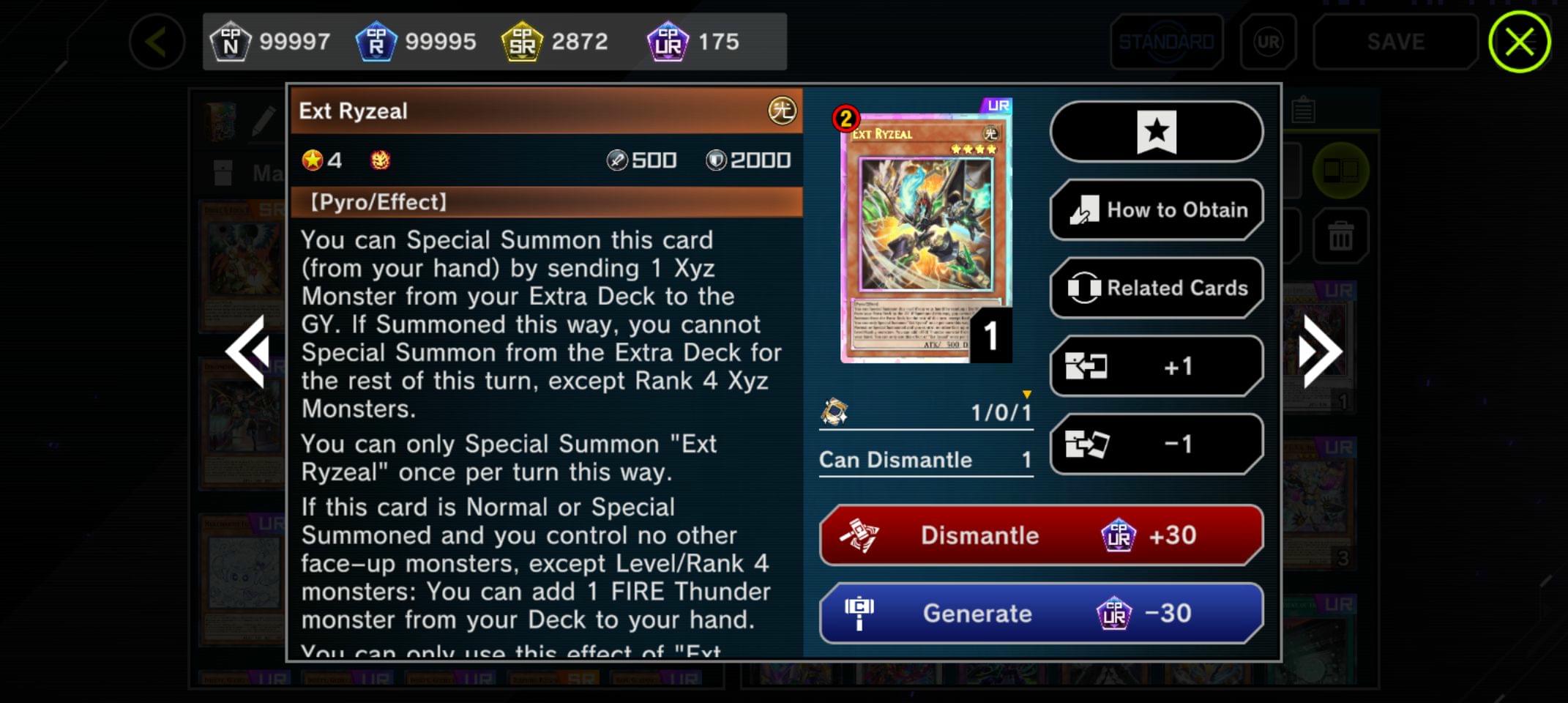Dismantle the card for +30 UR points
Screen dimensions: 1568x703
pyautogui.click(x=1041, y=535)
